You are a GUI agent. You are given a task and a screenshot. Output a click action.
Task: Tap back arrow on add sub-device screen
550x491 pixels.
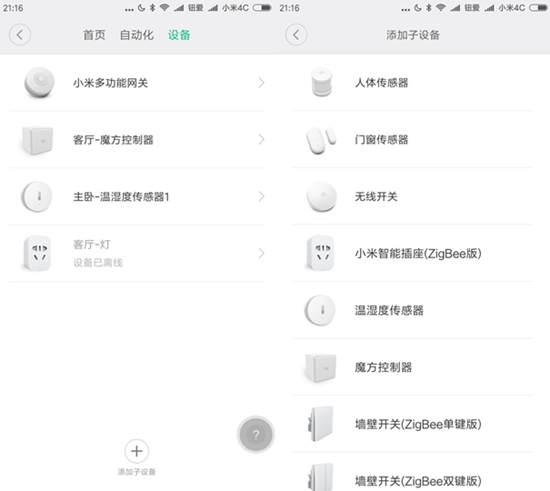pyautogui.click(x=296, y=35)
